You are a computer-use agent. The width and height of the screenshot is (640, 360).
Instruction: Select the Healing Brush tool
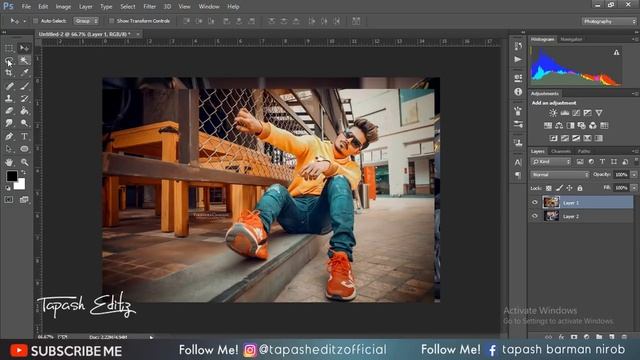(x=9, y=86)
